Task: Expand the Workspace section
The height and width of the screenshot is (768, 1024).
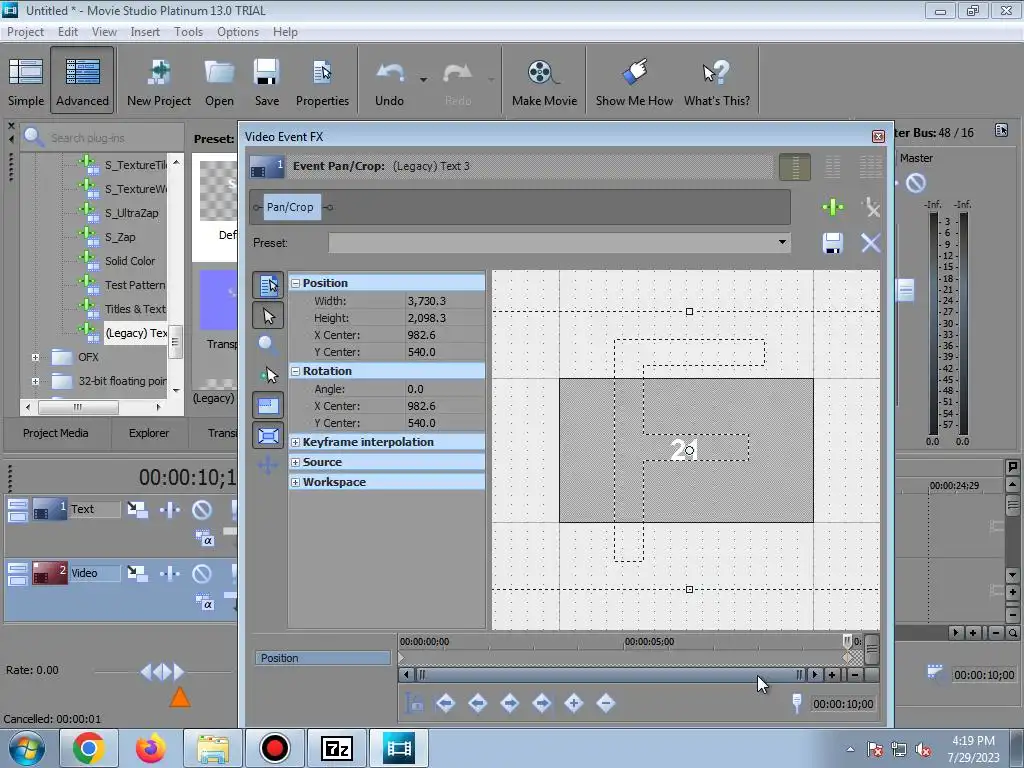Action: click(295, 482)
